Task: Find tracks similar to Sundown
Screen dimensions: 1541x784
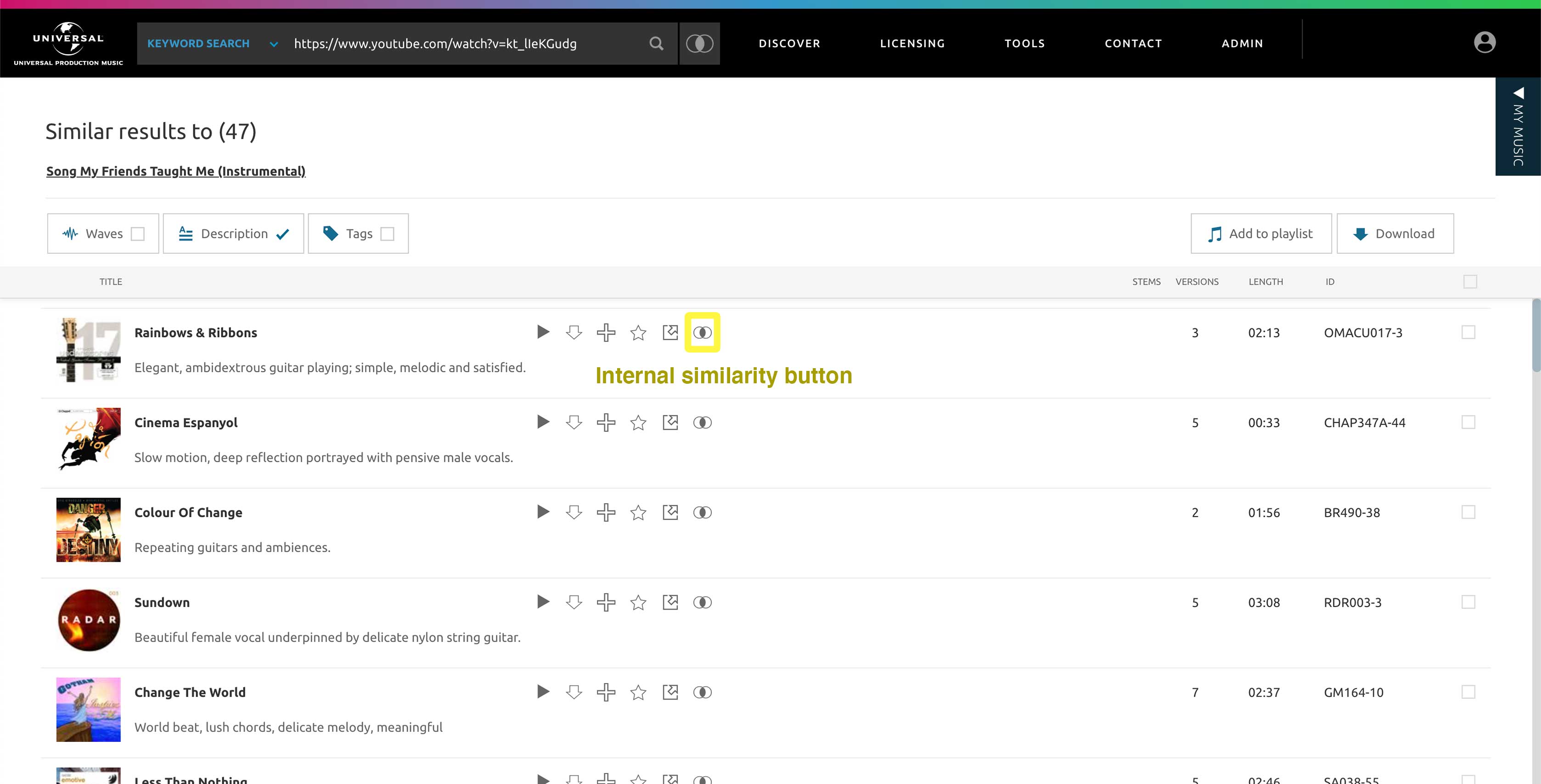Action: point(702,602)
